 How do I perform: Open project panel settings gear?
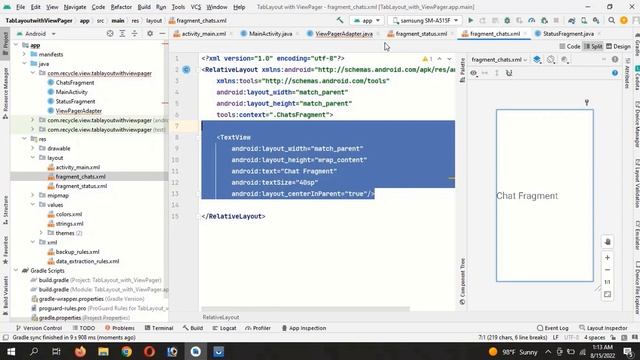150,33
